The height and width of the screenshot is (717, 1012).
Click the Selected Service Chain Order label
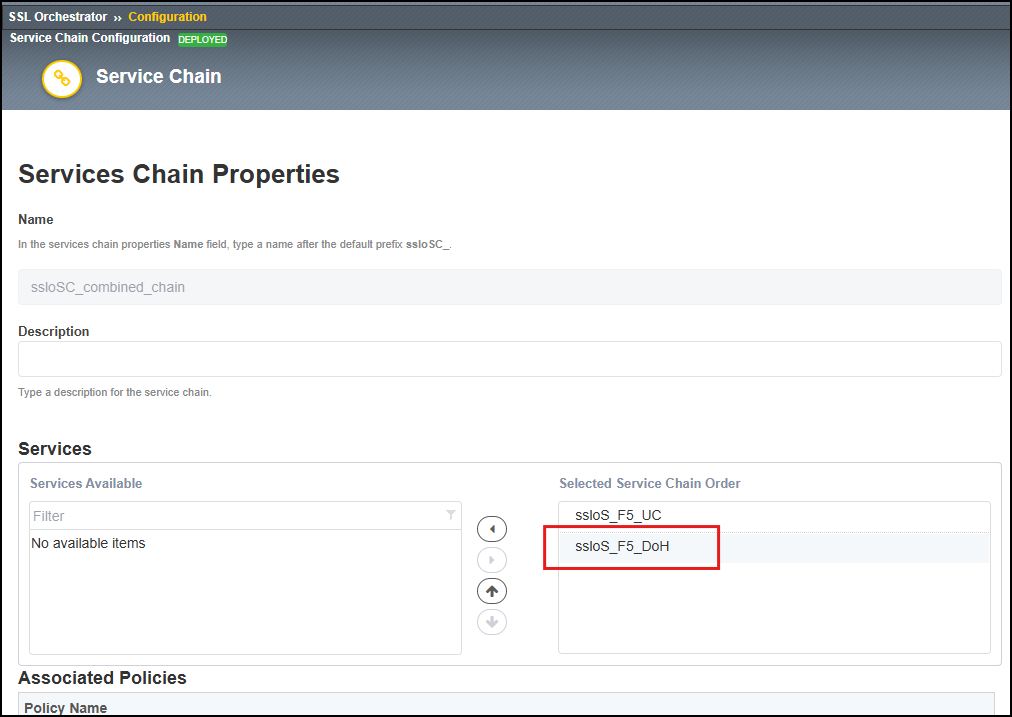tap(650, 483)
